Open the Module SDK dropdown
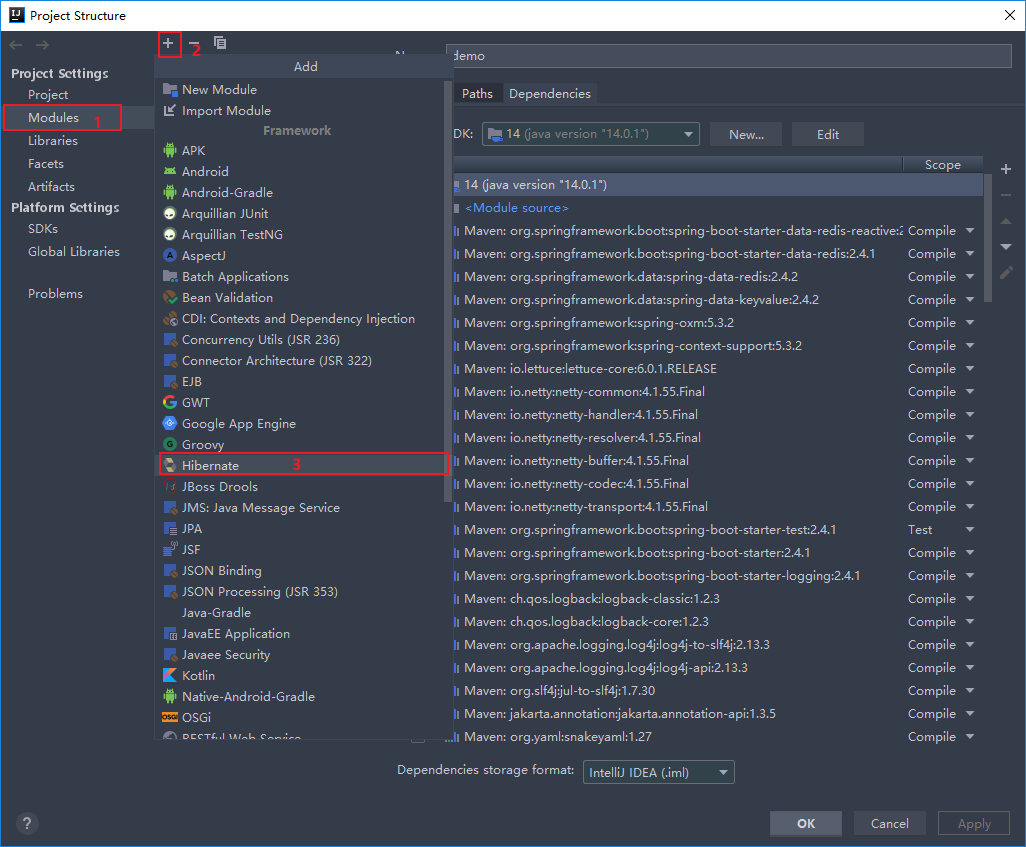The image size is (1026, 847). 591,134
